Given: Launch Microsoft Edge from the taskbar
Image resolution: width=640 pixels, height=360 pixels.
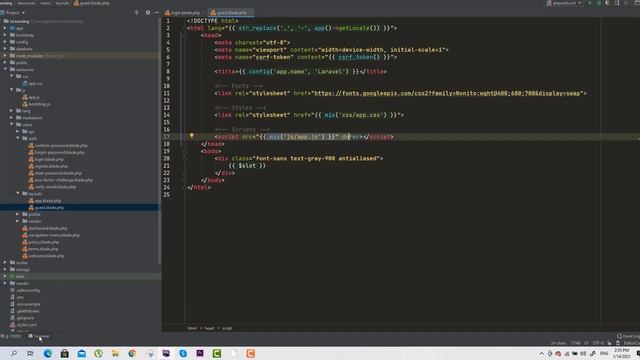Looking at the screenshot, I should [47, 353].
